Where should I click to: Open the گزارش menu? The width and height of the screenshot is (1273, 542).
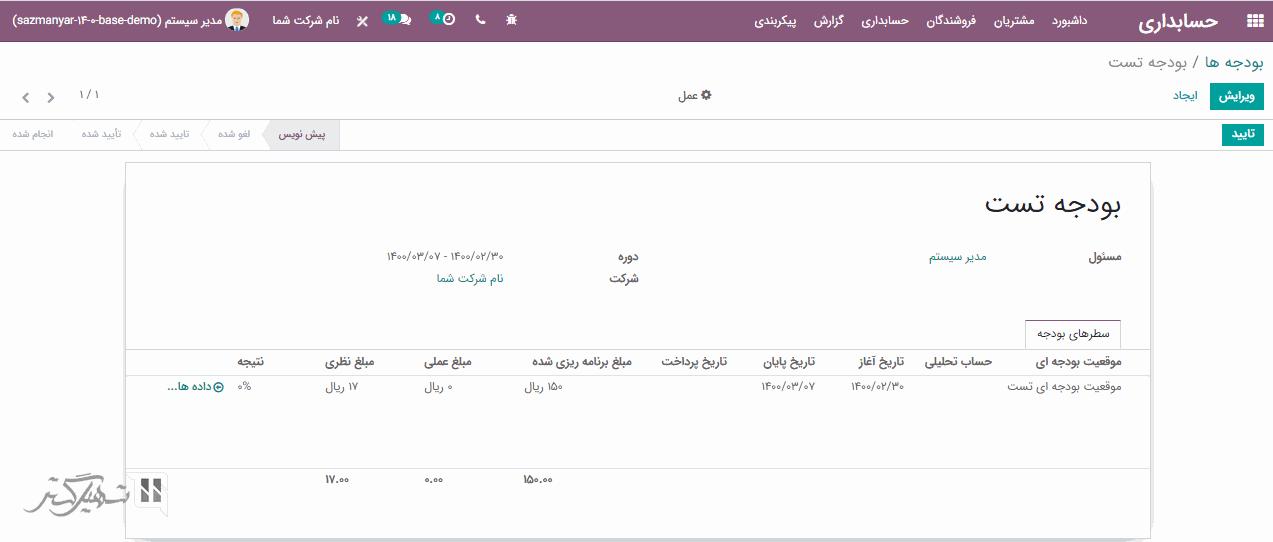(830, 21)
